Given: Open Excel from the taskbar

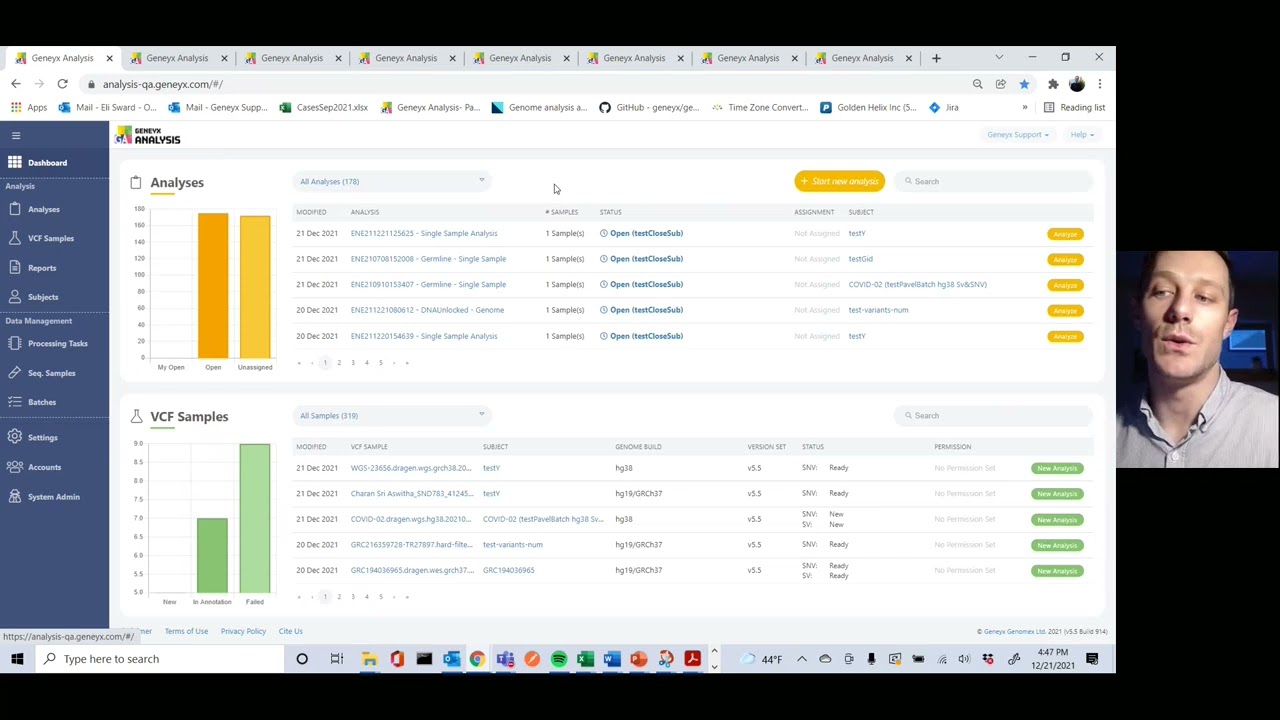Looking at the screenshot, I should (x=585, y=659).
